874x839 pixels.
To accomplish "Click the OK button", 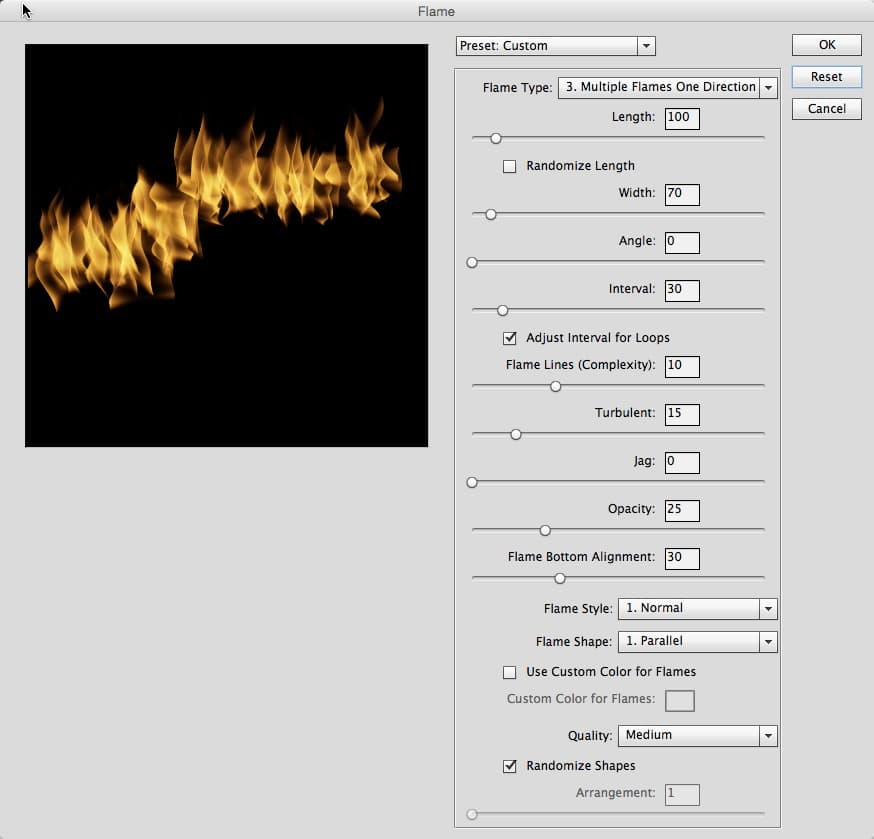I will pyautogui.click(x=827, y=45).
